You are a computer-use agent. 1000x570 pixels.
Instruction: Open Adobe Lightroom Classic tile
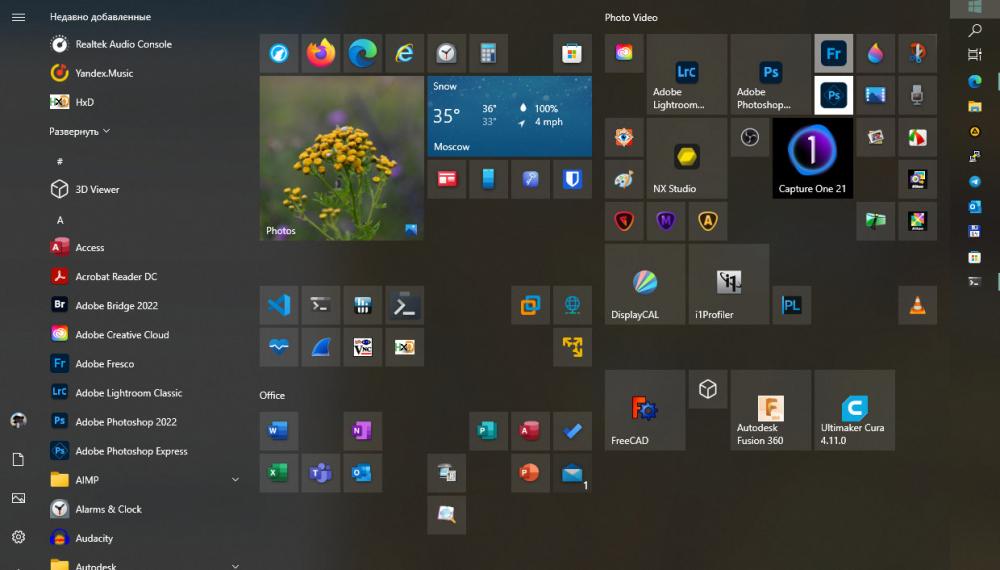(687, 74)
